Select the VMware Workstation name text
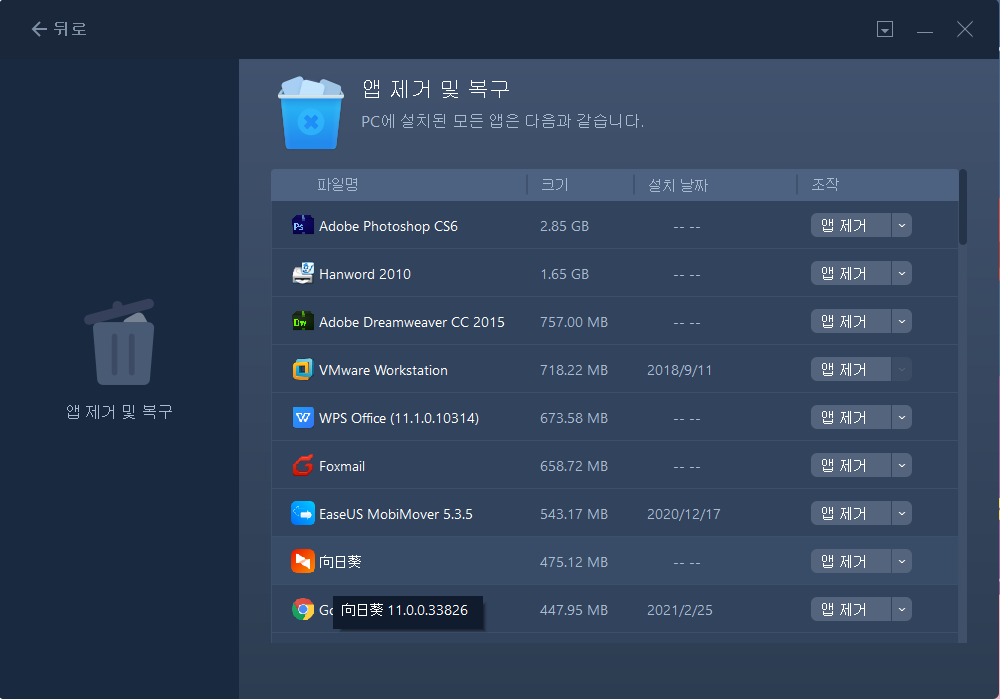Viewport: 1000px width, 699px height. [383, 371]
